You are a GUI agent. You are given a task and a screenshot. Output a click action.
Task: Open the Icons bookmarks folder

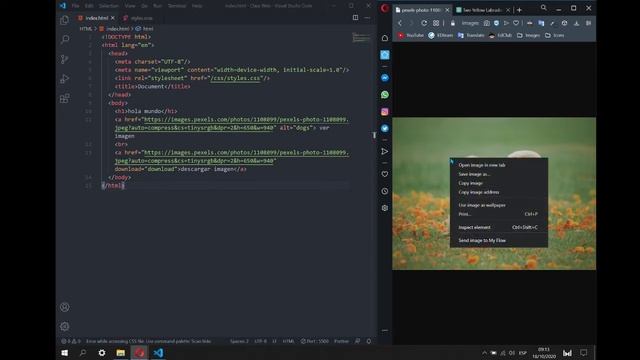pyautogui.click(x=554, y=36)
